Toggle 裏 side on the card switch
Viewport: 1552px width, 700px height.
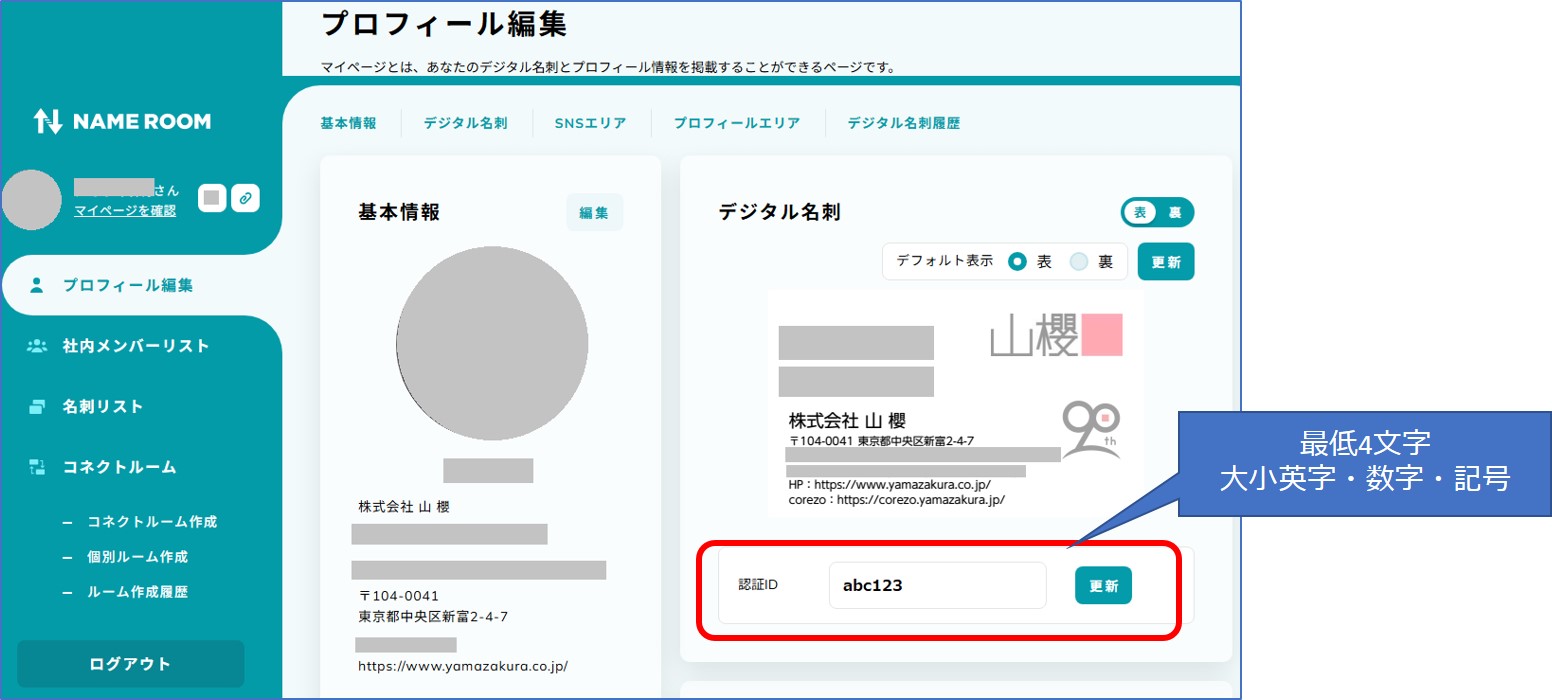pyautogui.click(x=1175, y=212)
